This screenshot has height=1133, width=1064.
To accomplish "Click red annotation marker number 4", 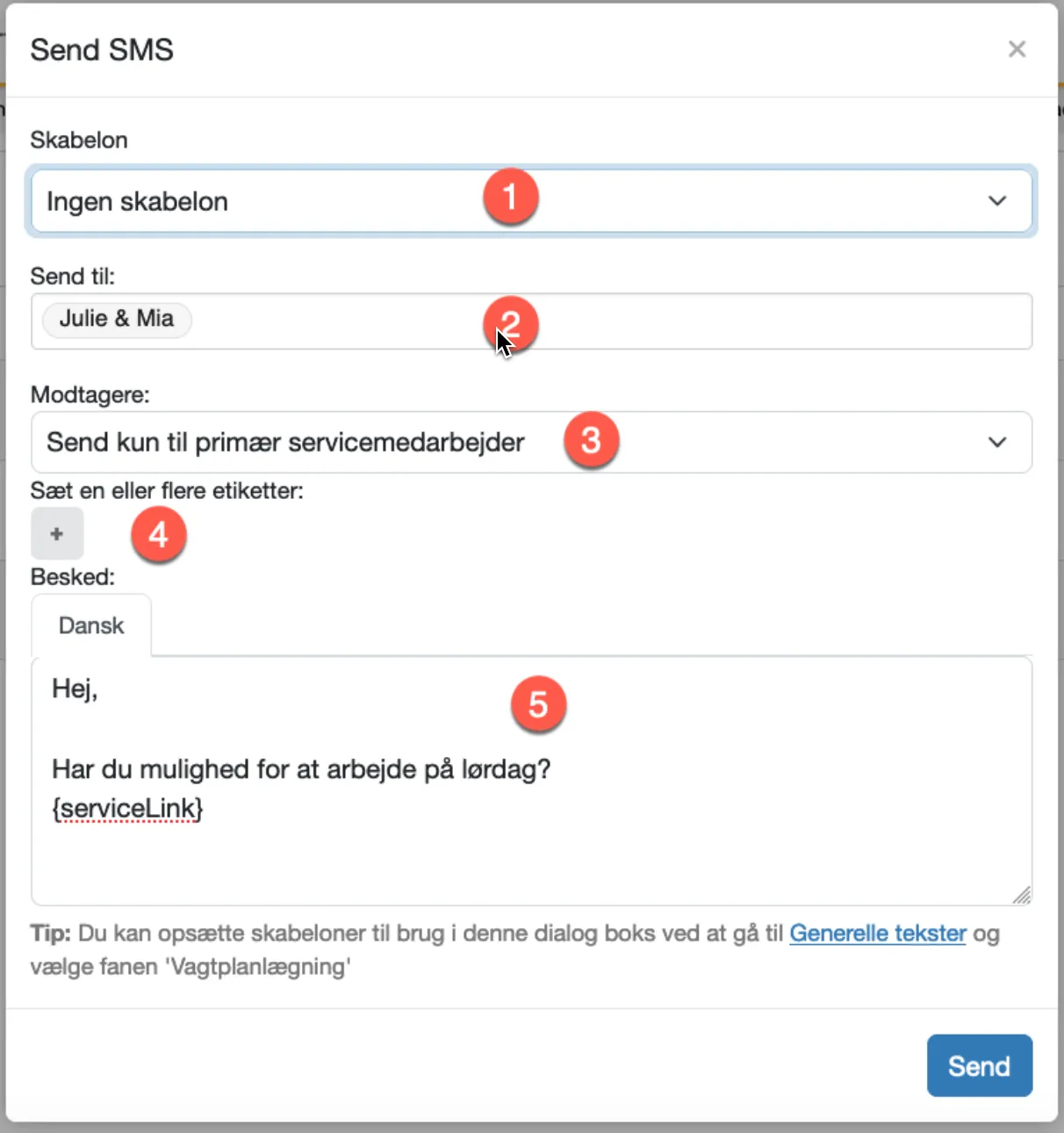I will pyautogui.click(x=158, y=534).
